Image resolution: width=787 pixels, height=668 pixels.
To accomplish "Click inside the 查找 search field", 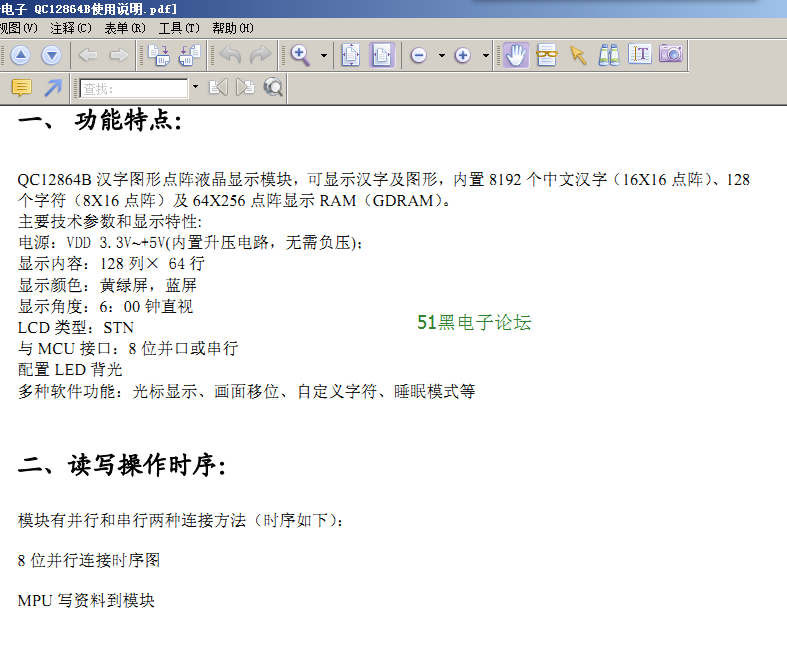I will coord(133,89).
